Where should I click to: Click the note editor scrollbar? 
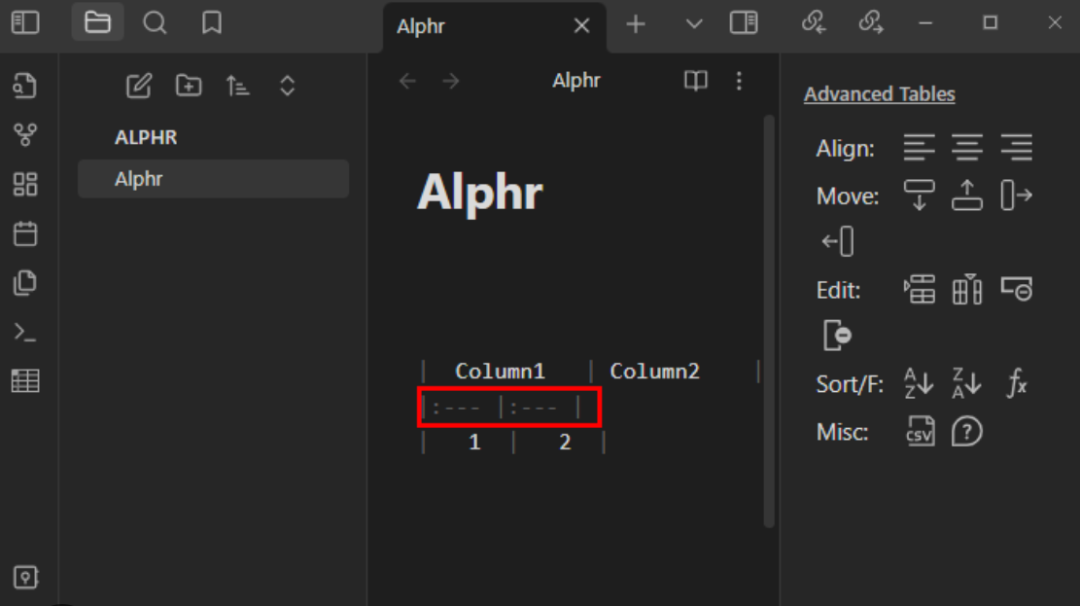coord(769,322)
